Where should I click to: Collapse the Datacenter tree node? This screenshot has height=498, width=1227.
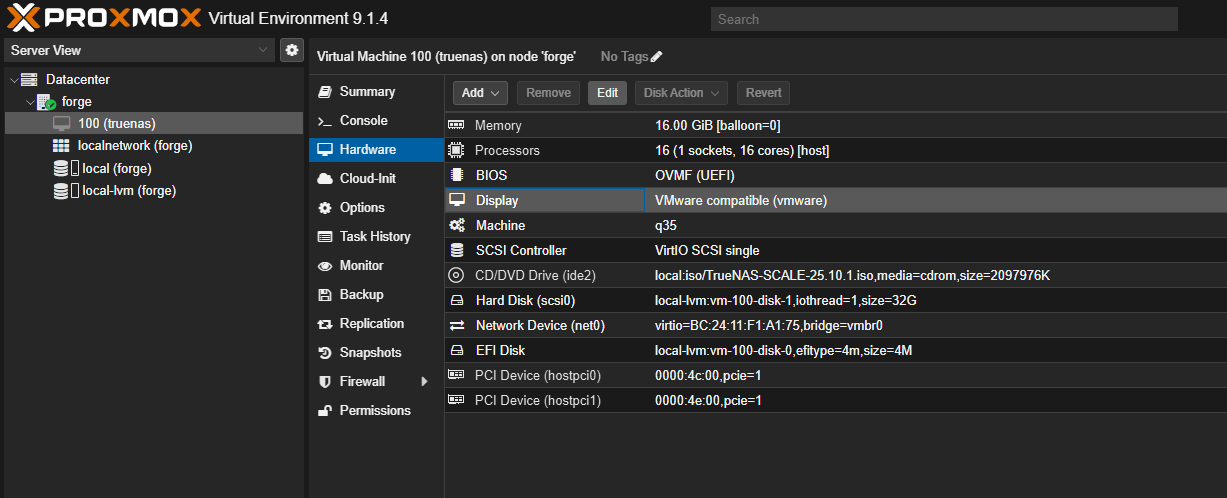[x=13, y=80]
